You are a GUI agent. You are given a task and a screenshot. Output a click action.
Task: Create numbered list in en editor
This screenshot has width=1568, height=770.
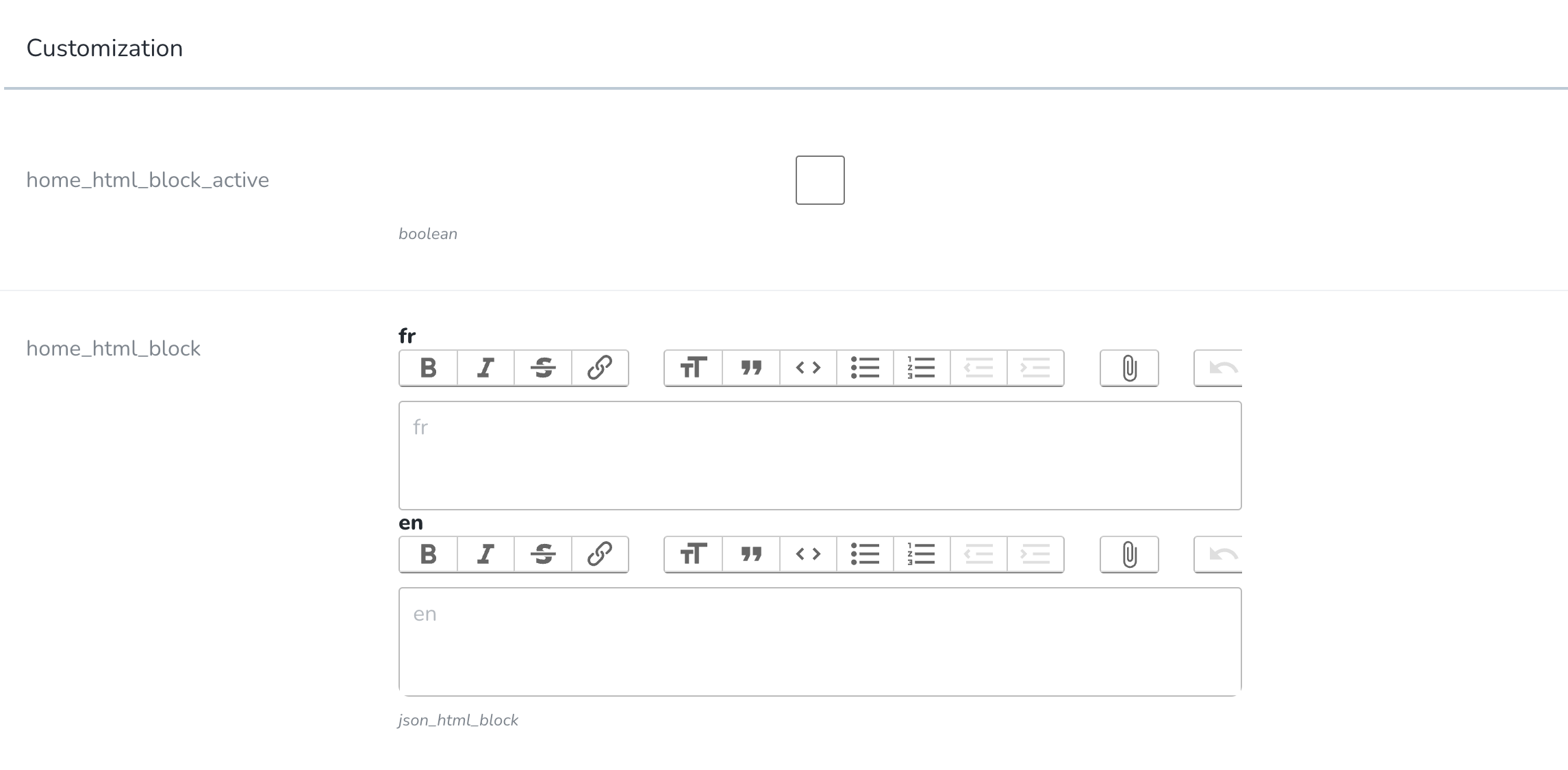click(x=922, y=554)
